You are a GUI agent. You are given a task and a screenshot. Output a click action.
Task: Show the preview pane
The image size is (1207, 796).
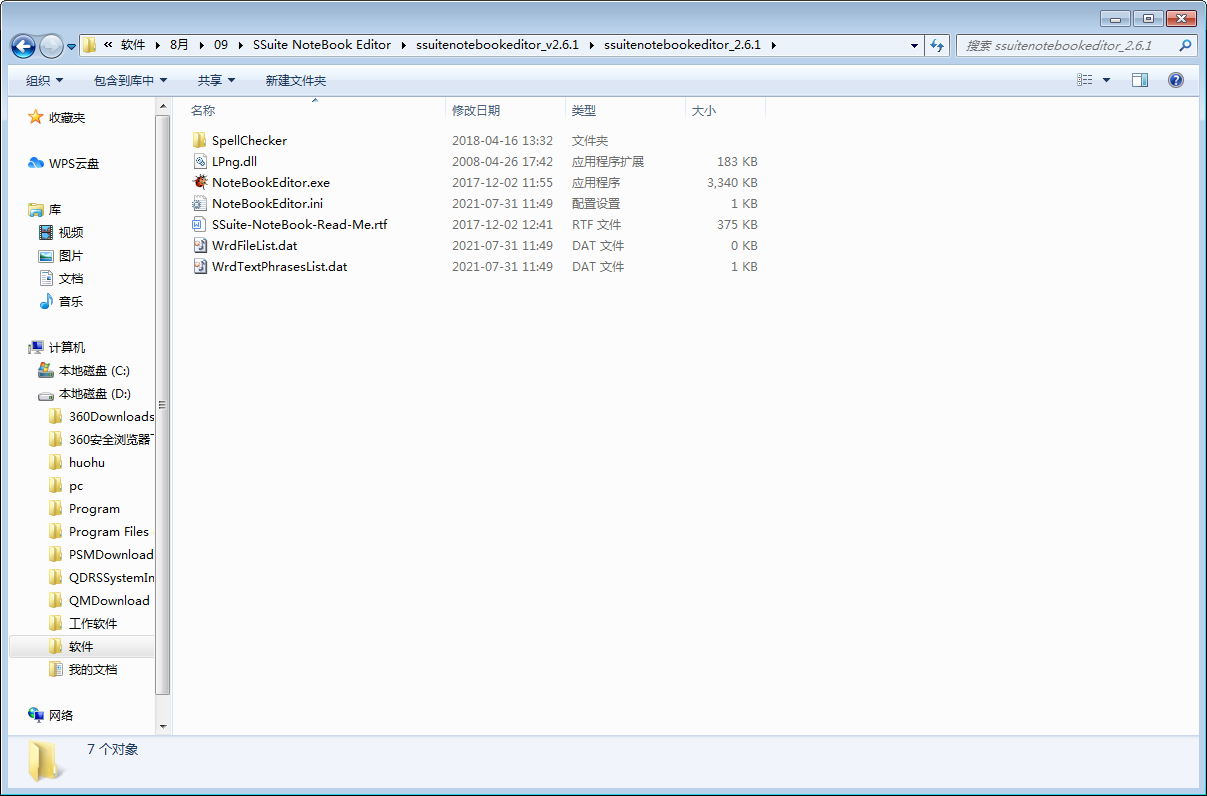click(x=1139, y=79)
